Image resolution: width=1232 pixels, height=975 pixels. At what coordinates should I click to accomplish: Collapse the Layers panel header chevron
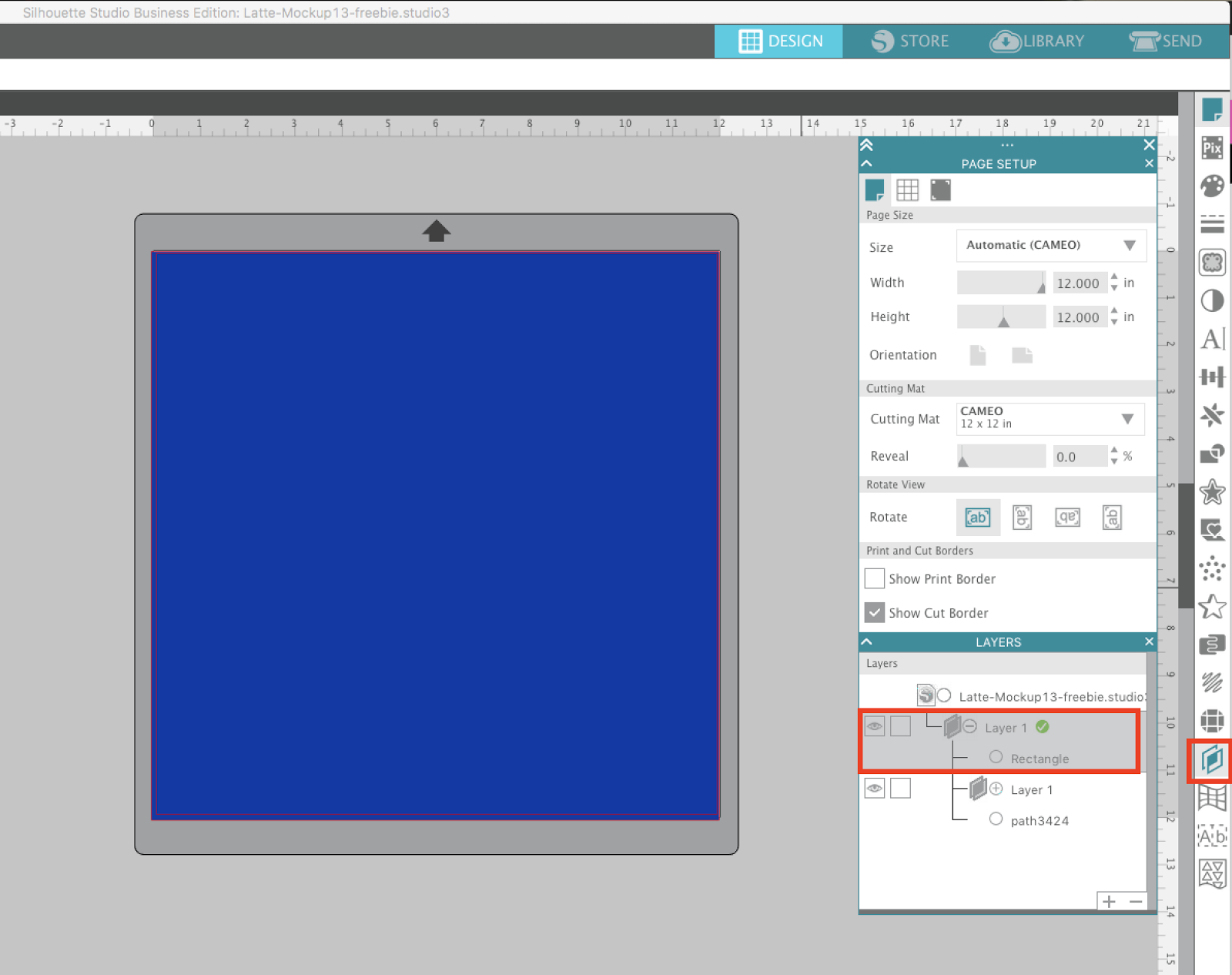coord(866,641)
